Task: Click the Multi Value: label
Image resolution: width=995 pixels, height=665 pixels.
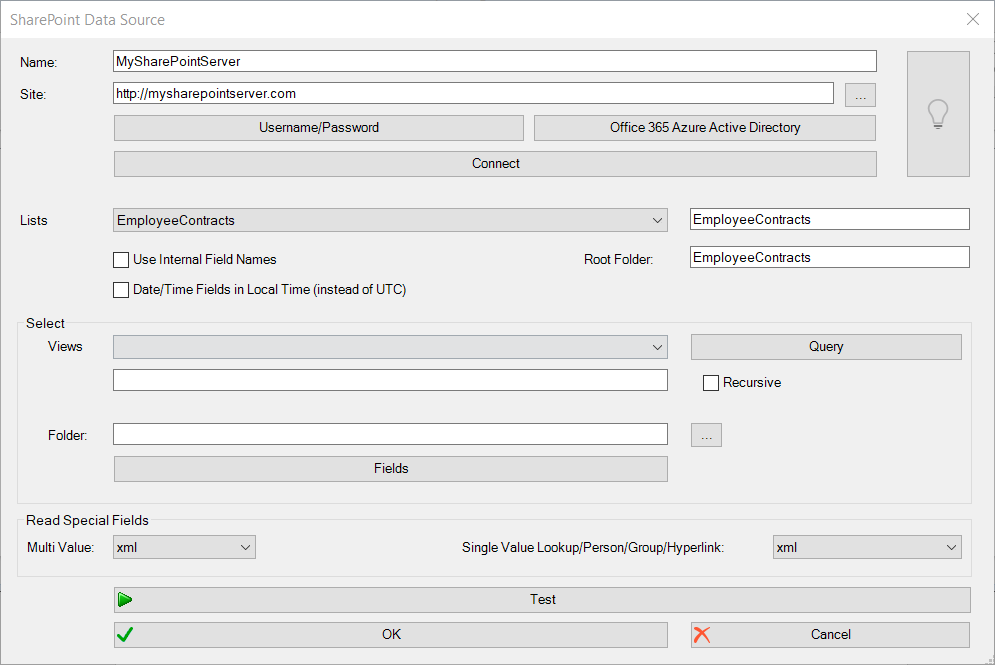Action: tap(60, 548)
